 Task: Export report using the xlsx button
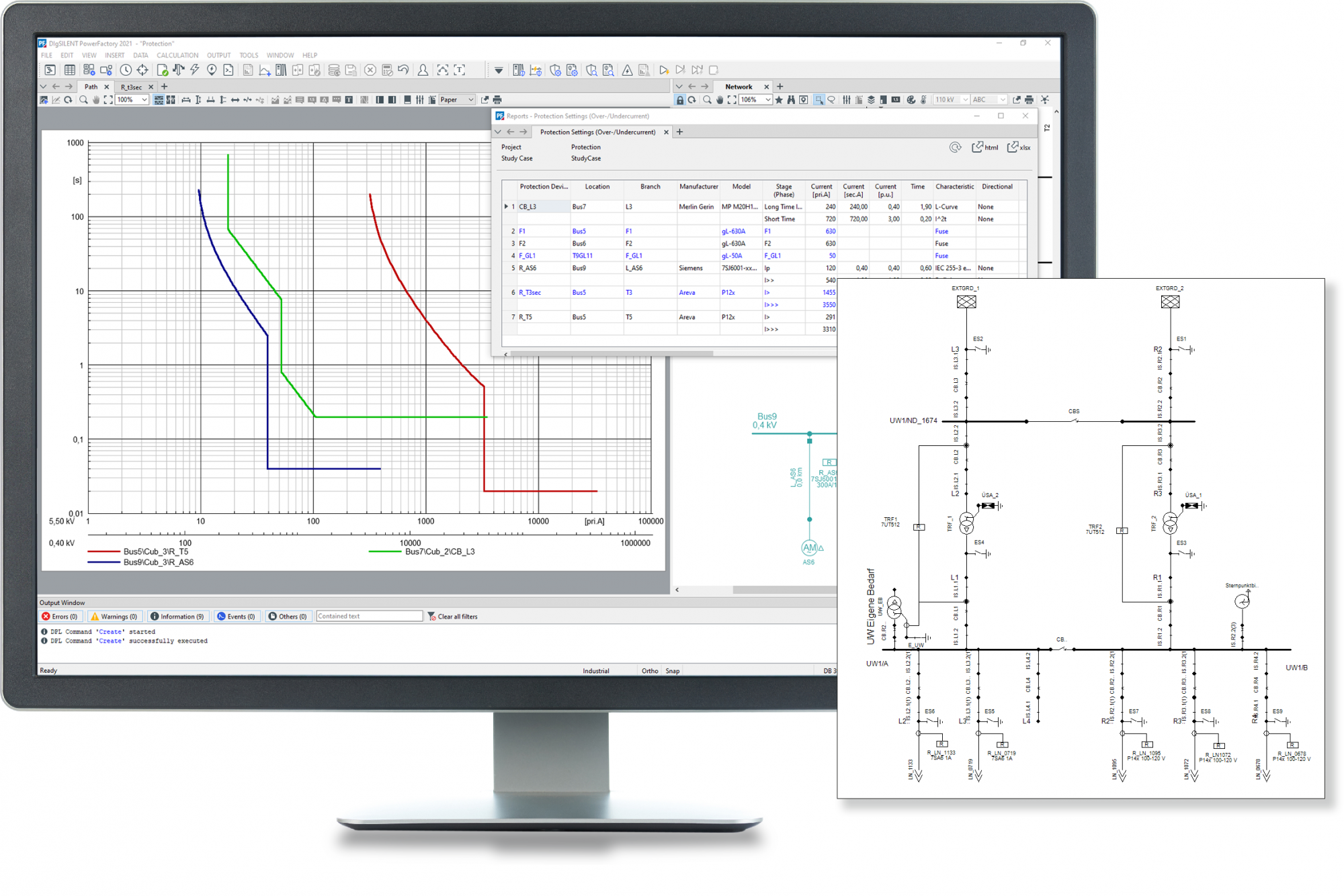coord(1019,148)
